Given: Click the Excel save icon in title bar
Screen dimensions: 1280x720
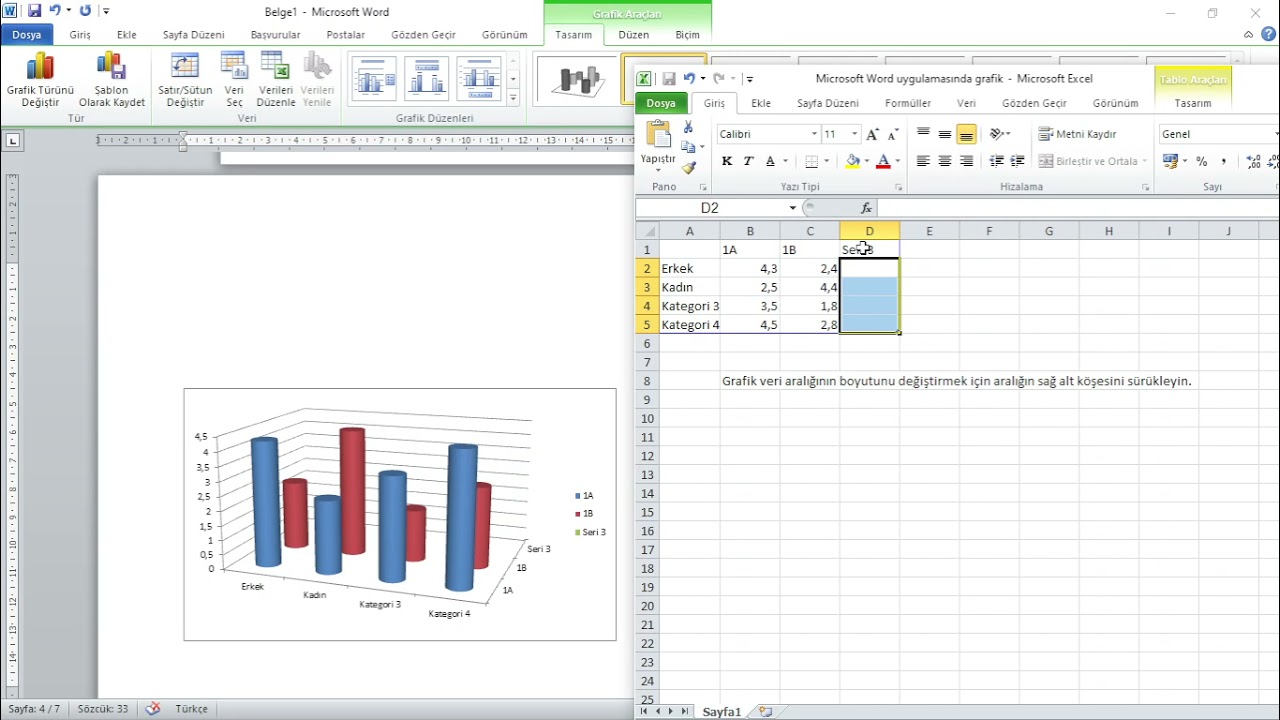Looking at the screenshot, I should pos(668,78).
